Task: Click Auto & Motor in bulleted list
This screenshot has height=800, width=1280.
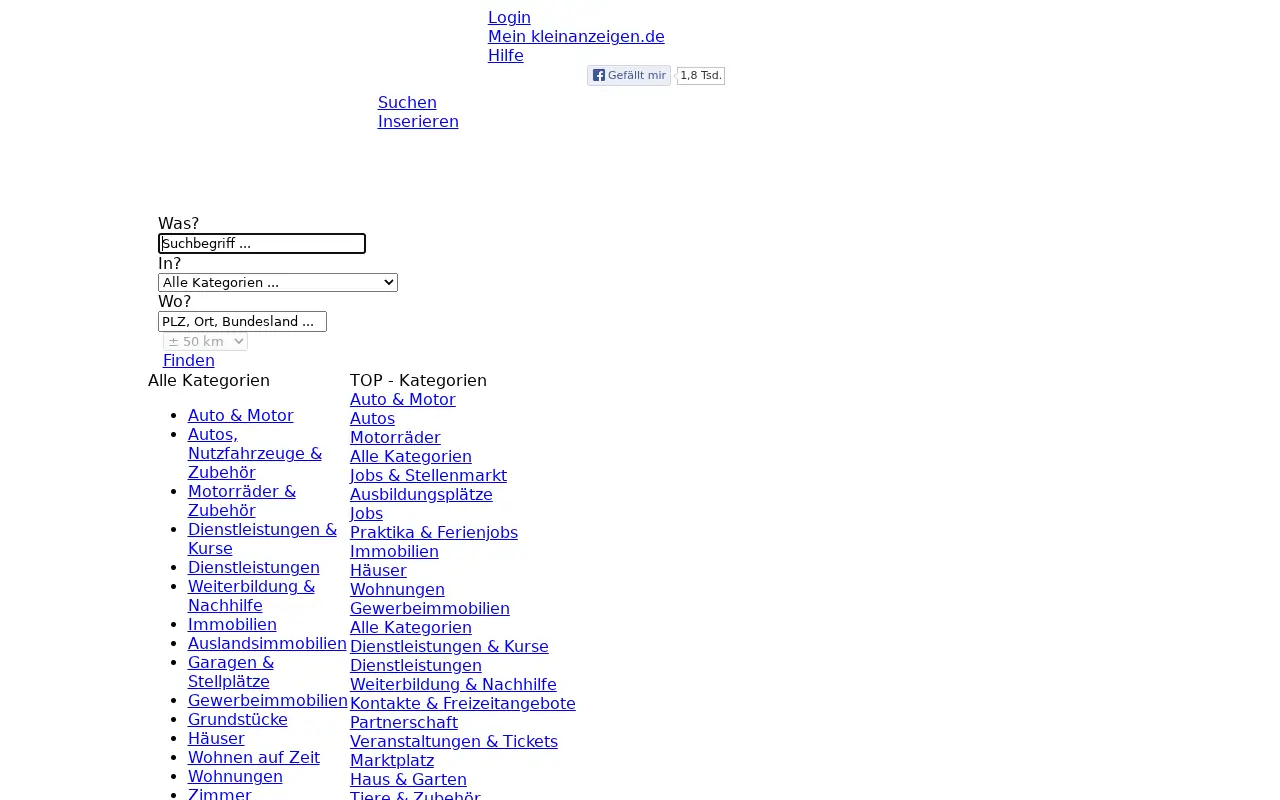Action: 241,415
